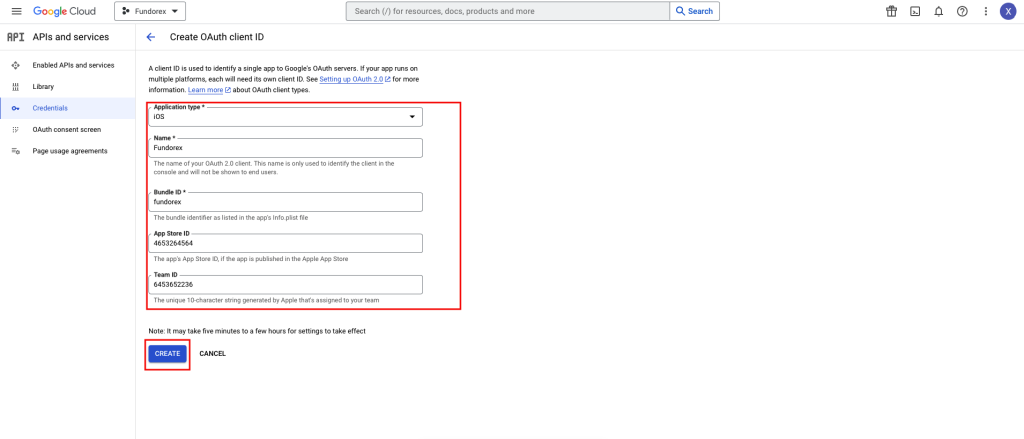Click the App Store ID input field
The image size is (1024, 439).
tap(285, 243)
